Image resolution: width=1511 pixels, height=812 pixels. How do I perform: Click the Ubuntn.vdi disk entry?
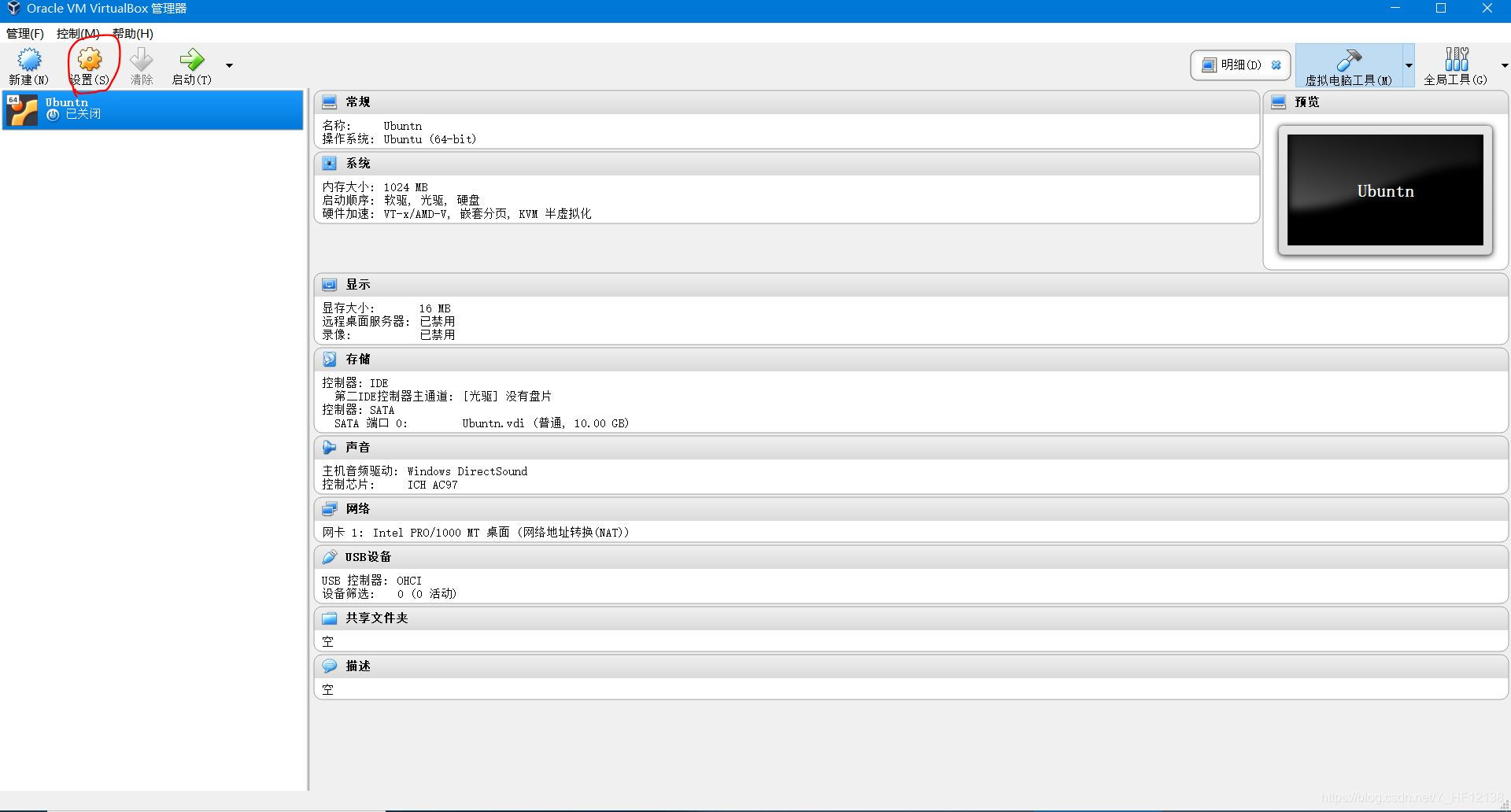pos(545,423)
